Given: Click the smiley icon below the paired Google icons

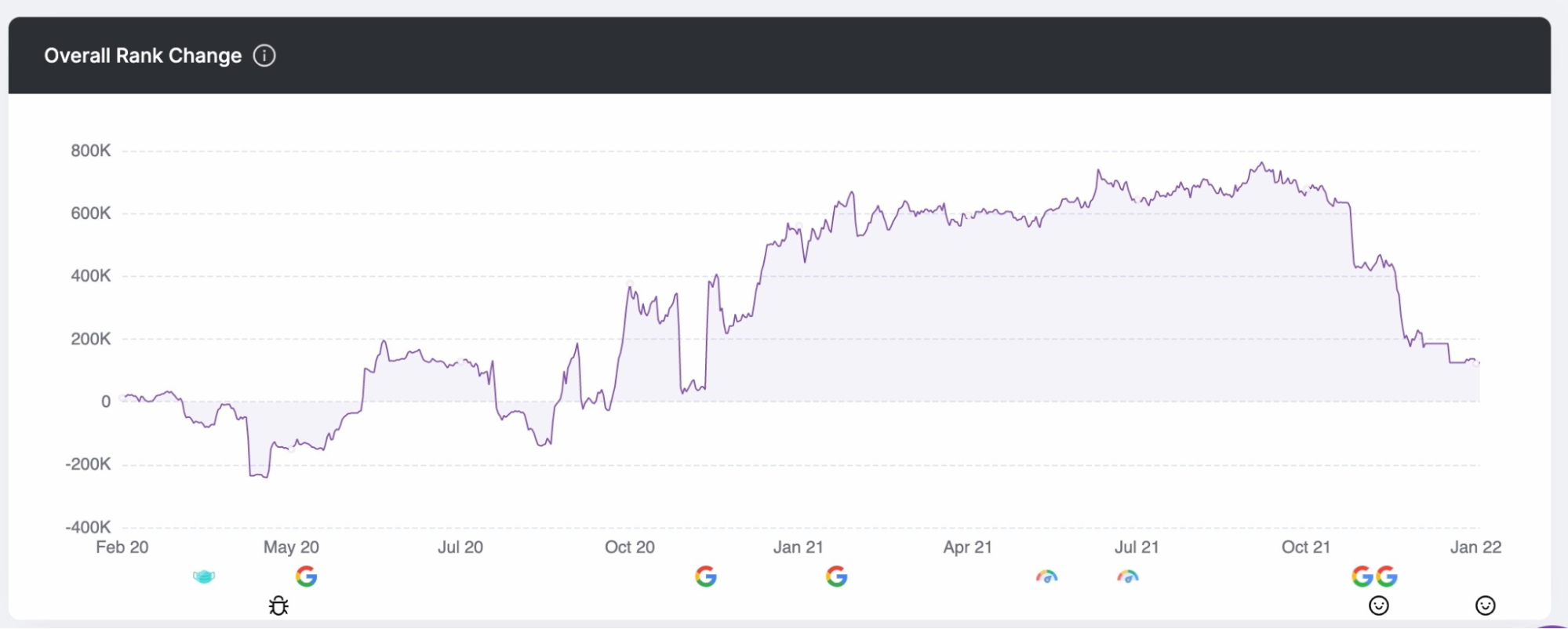Looking at the screenshot, I should tap(1379, 605).
